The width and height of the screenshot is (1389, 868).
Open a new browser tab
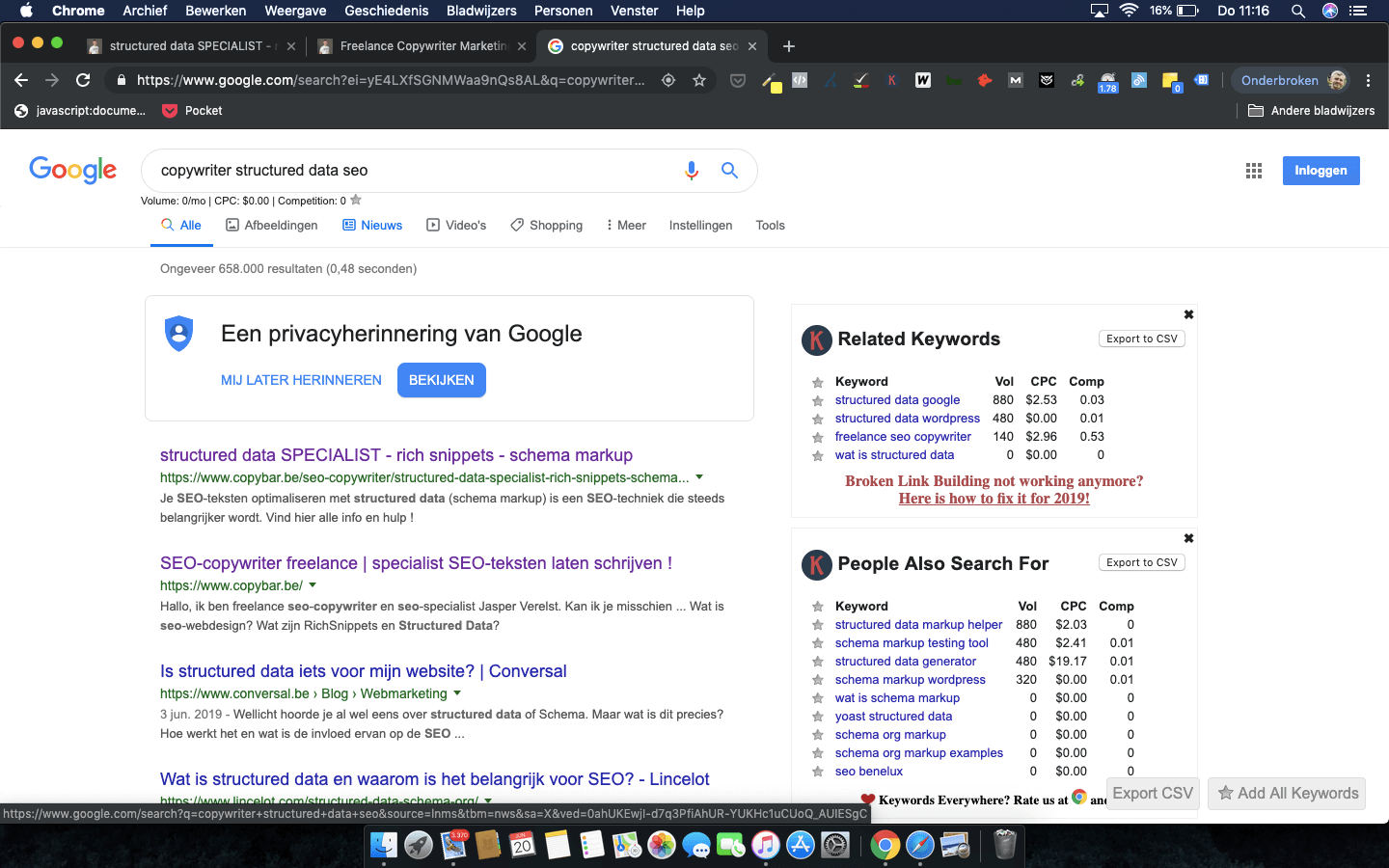pyautogui.click(x=789, y=46)
